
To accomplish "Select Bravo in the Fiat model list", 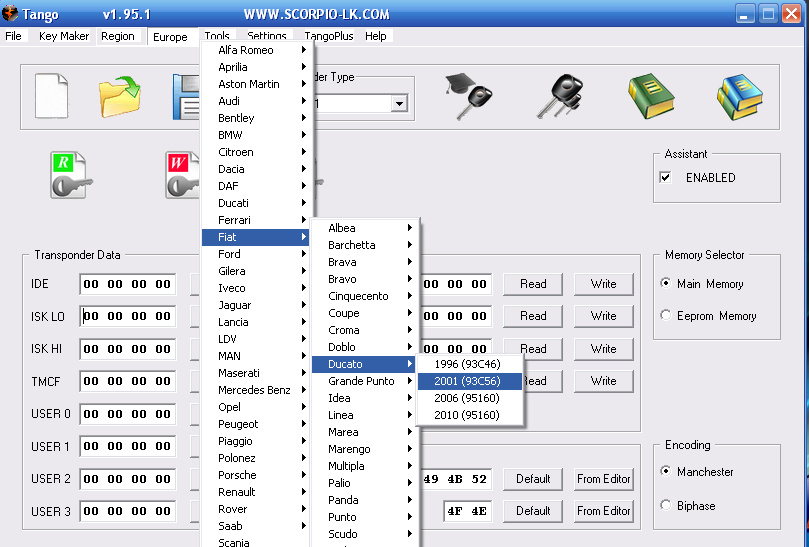I will click(x=365, y=279).
